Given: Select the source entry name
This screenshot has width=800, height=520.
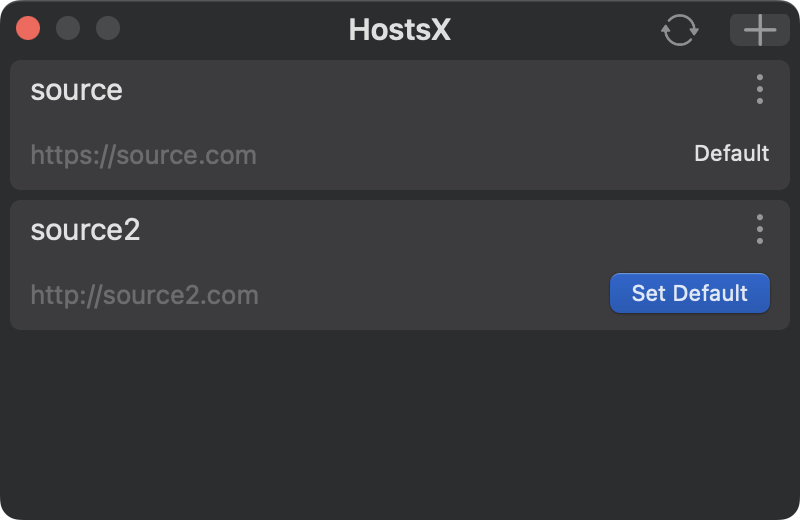Looking at the screenshot, I should [x=76, y=90].
